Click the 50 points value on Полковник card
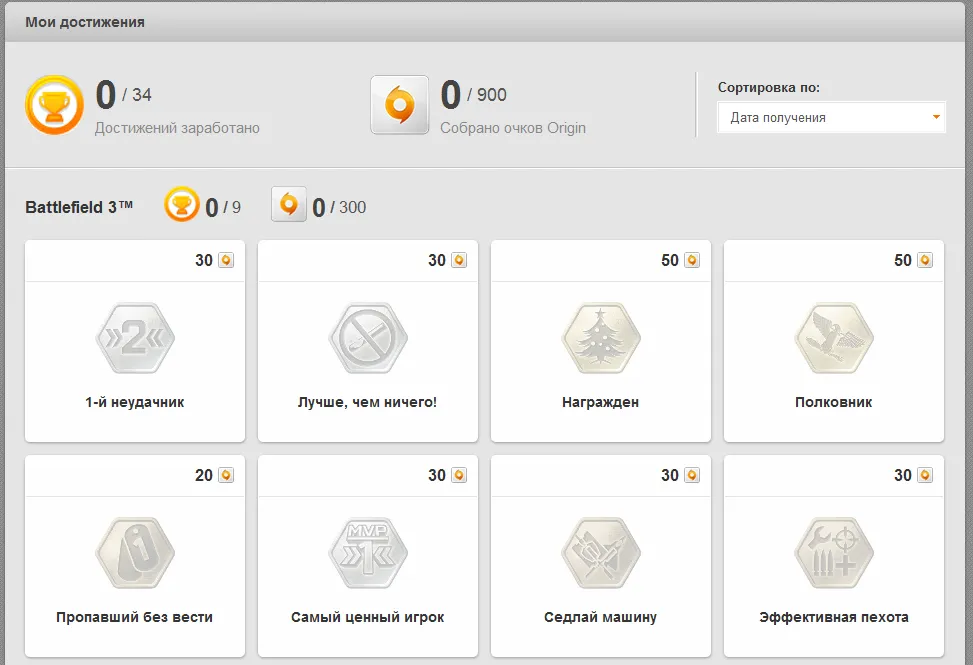Screen dimensions: 973x665 point(903,261)
